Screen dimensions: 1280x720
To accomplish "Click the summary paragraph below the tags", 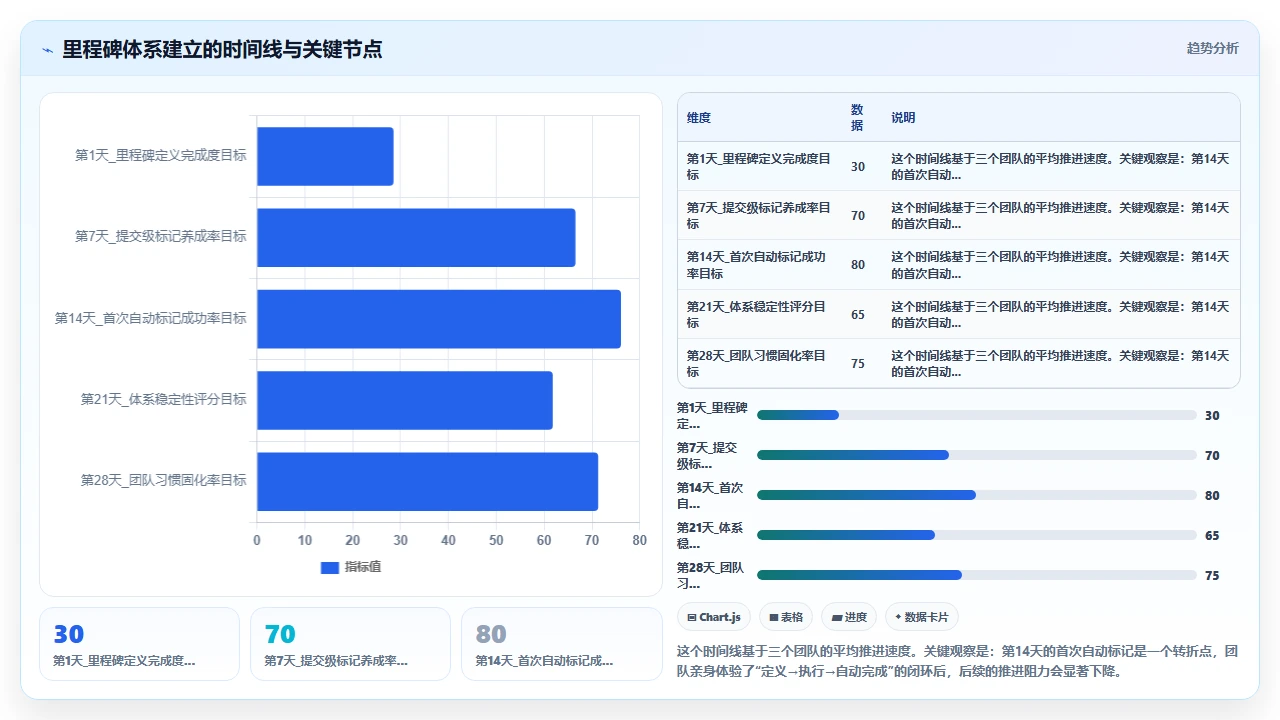I will point(958,661).
